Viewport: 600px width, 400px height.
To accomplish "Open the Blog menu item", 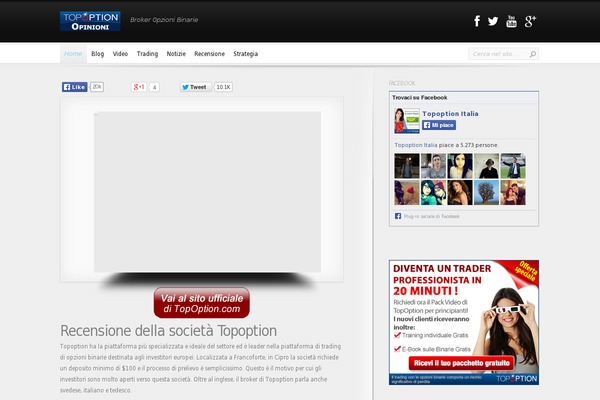I will pos(98,54).
